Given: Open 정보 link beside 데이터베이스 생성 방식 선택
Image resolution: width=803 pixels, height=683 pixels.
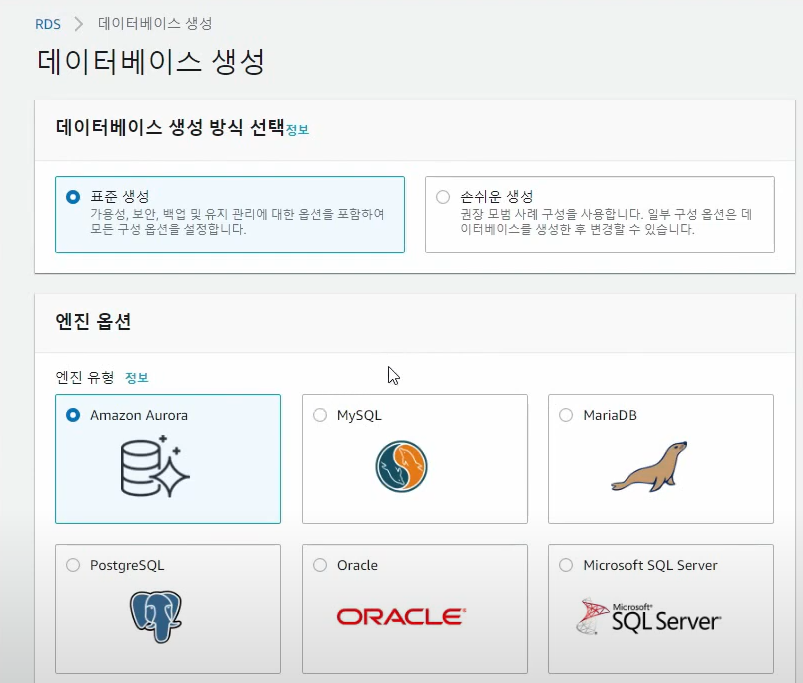Looking at the screenshot, I should (298, 130).
